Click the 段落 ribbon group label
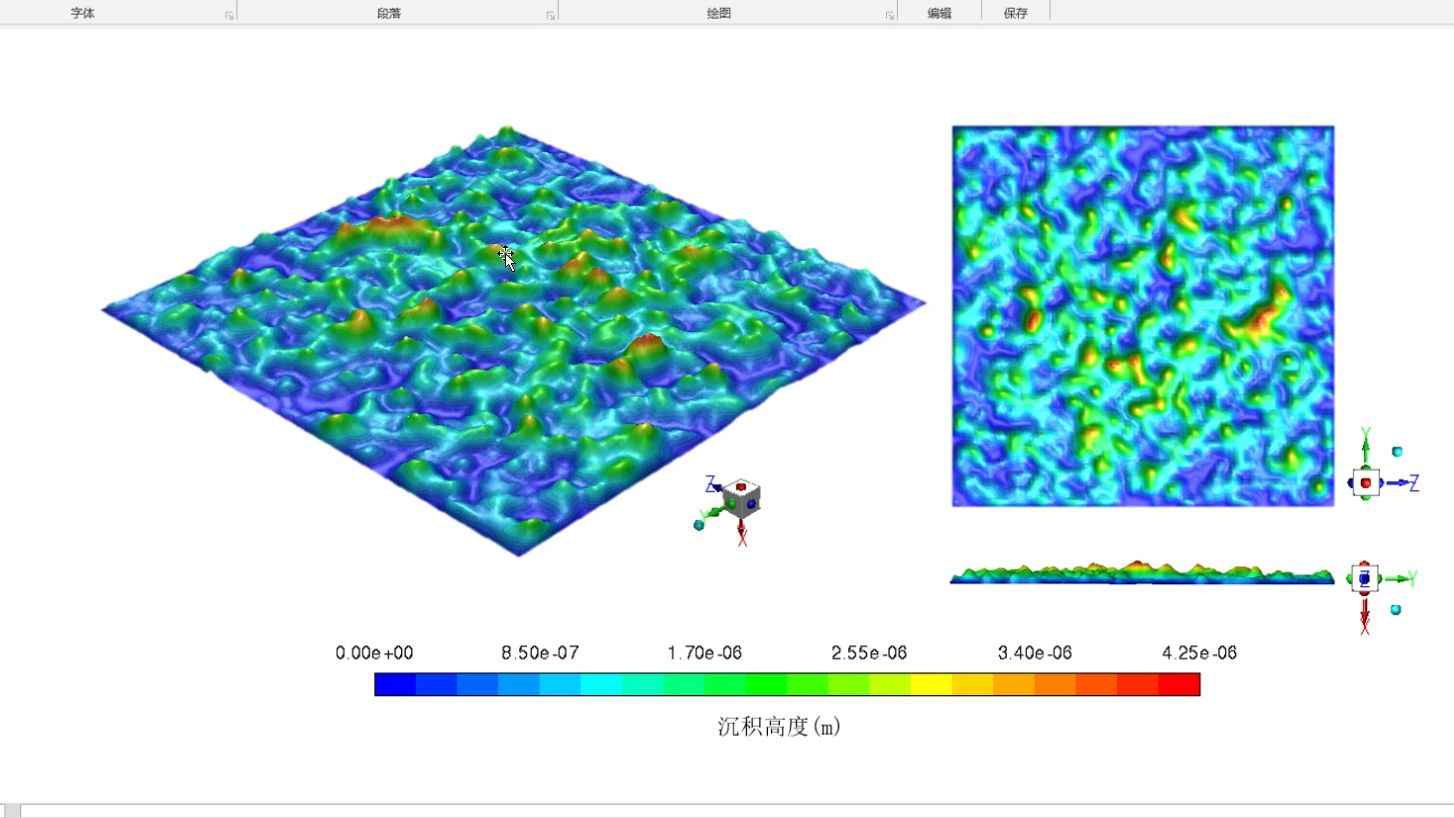Screen dimensions: 1454x818 (389, 14)
